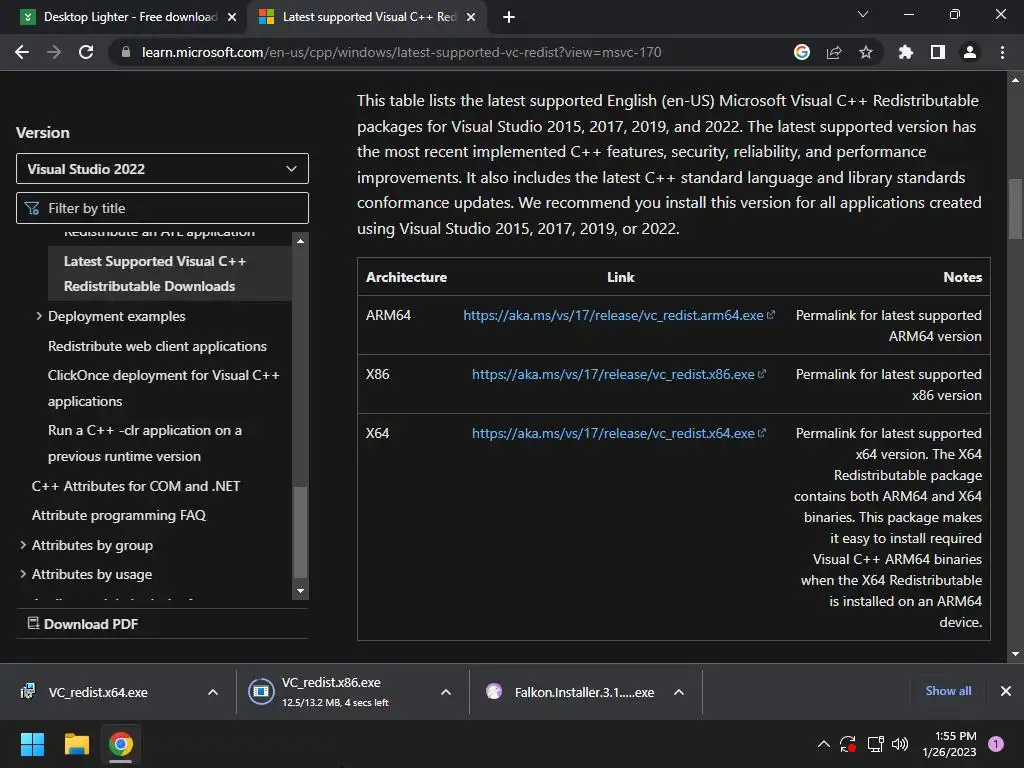1024x768 pixels.
Task: Click the Filter by title field
Action: [x=162, y=208]
